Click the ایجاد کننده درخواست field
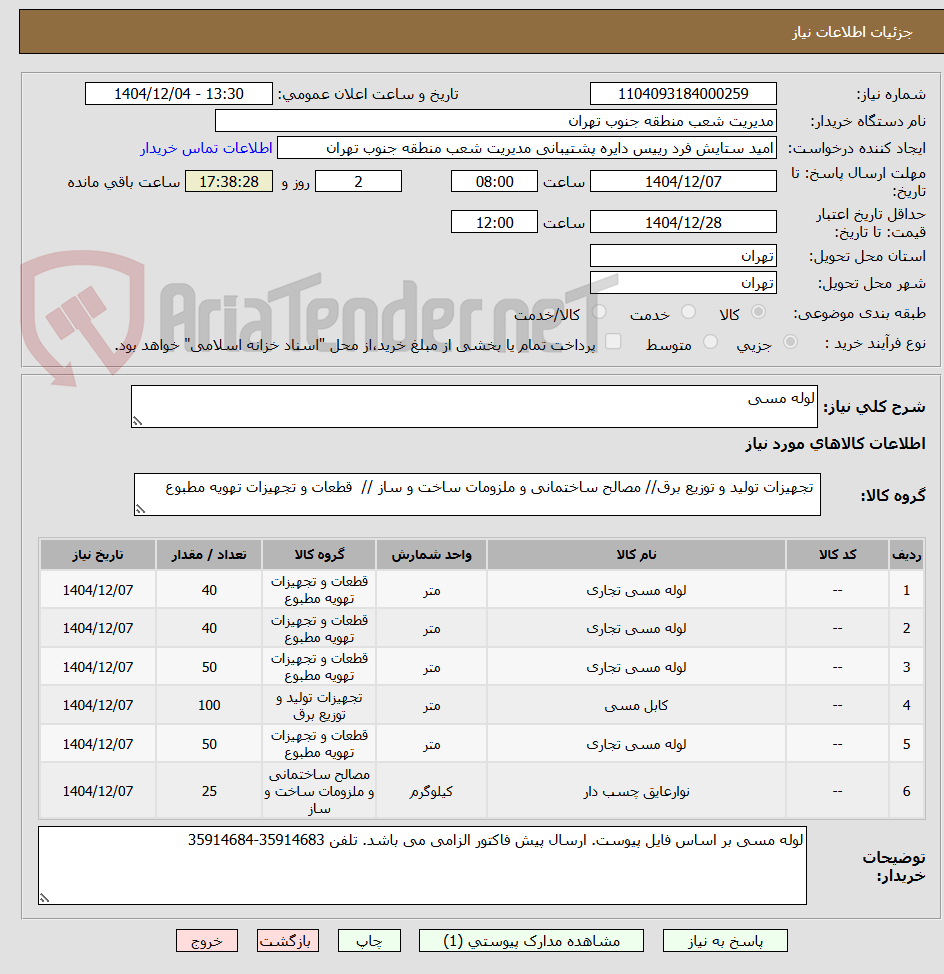This screenshot has width=944, height=974. 527,148
